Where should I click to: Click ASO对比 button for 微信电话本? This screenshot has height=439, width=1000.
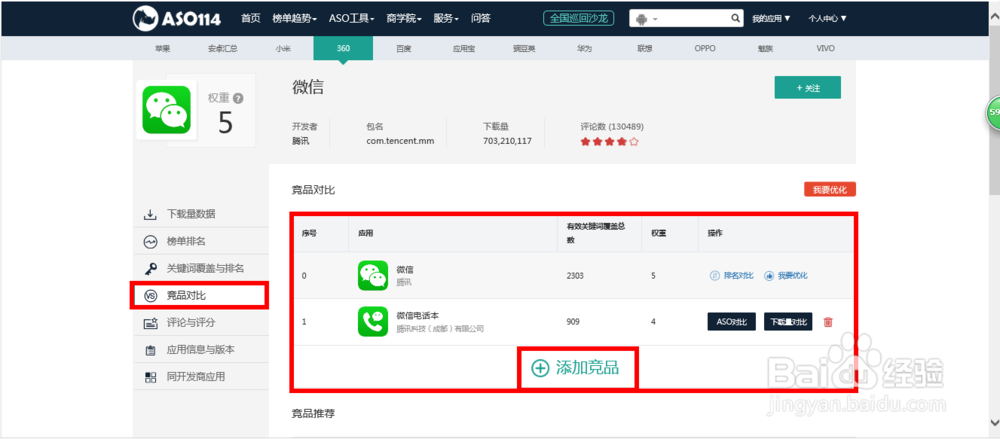[732, 322]
